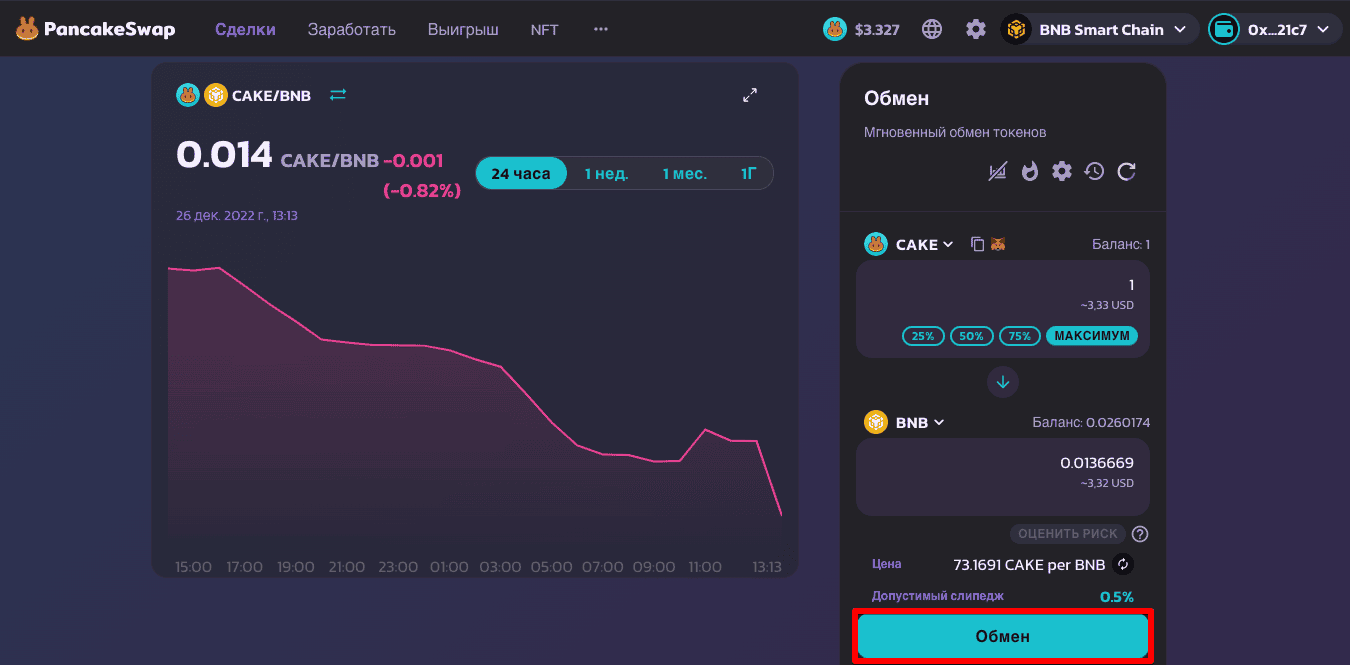Viewport: 1350px width, 668px height.
Task: Open global settings gear in header
Action: pos(976,29)
